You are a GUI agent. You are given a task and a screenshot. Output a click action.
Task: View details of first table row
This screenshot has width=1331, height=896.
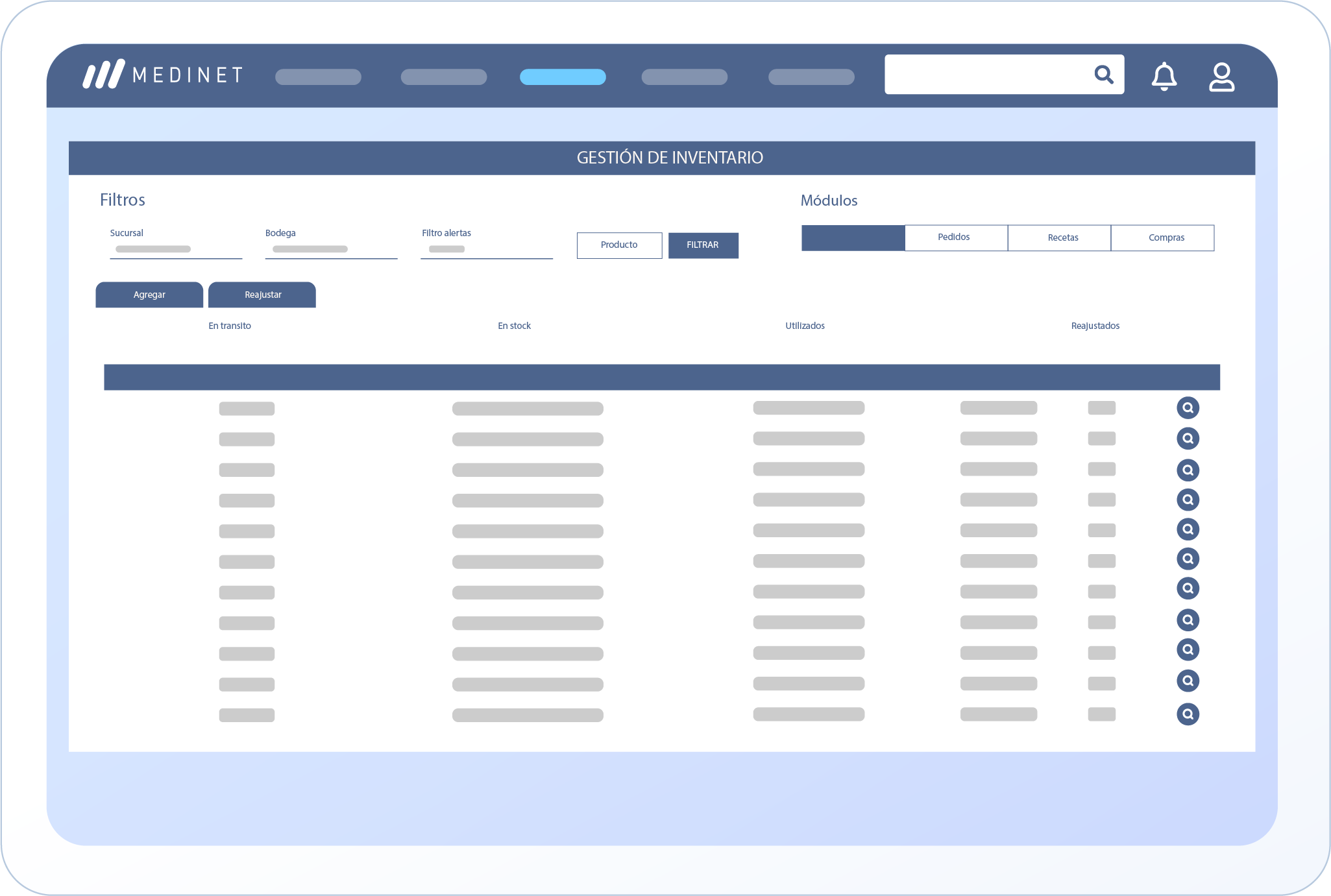point(1188,407)
